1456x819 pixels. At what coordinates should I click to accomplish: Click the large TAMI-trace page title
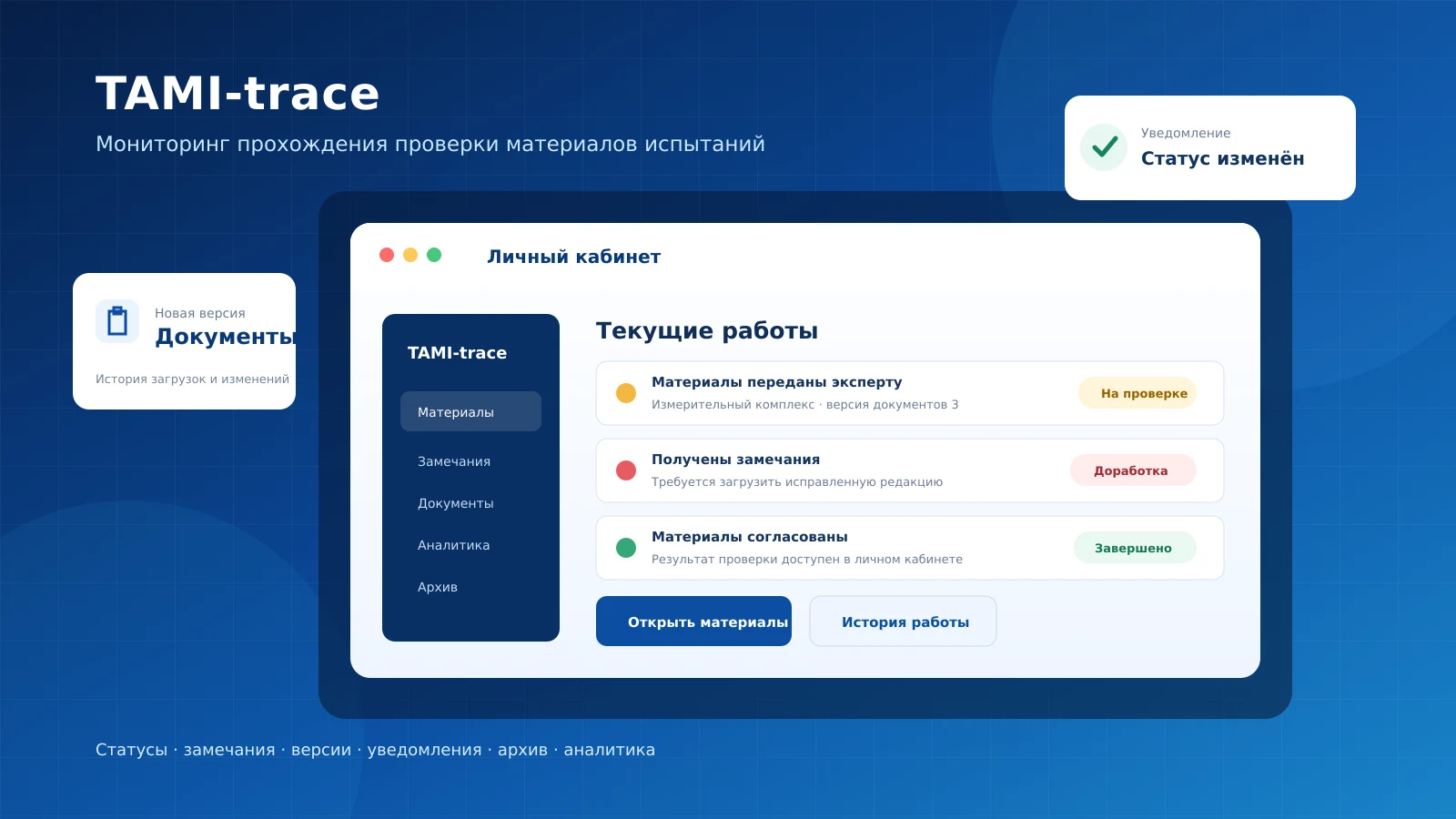(238, 93)
